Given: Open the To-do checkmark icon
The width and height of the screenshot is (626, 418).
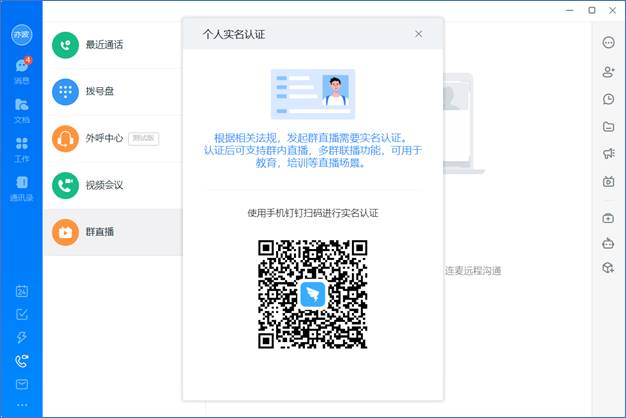Looking at the screenshot, I should point(22,314).
